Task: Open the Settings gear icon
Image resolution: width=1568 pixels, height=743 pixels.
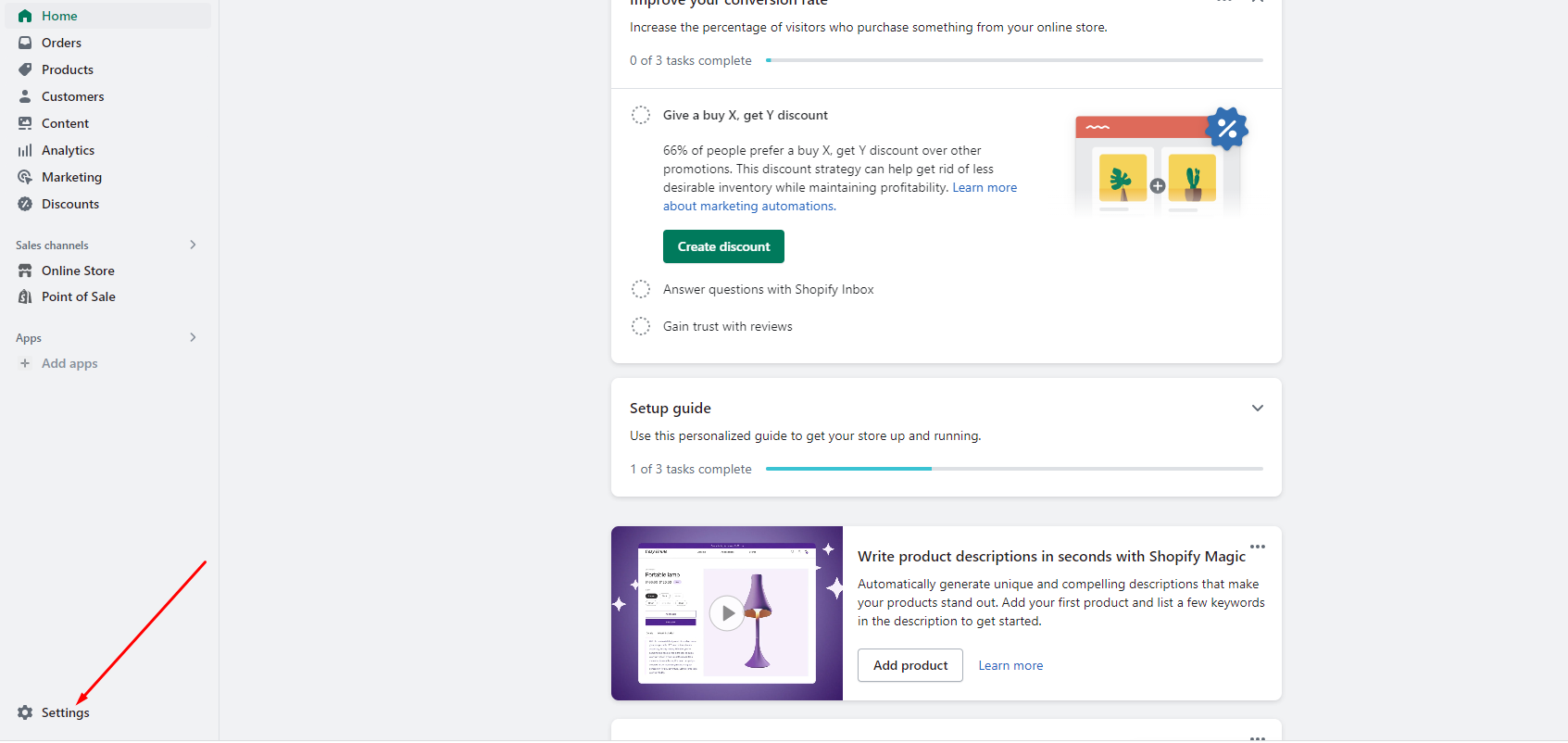Action: click(25, 712)
